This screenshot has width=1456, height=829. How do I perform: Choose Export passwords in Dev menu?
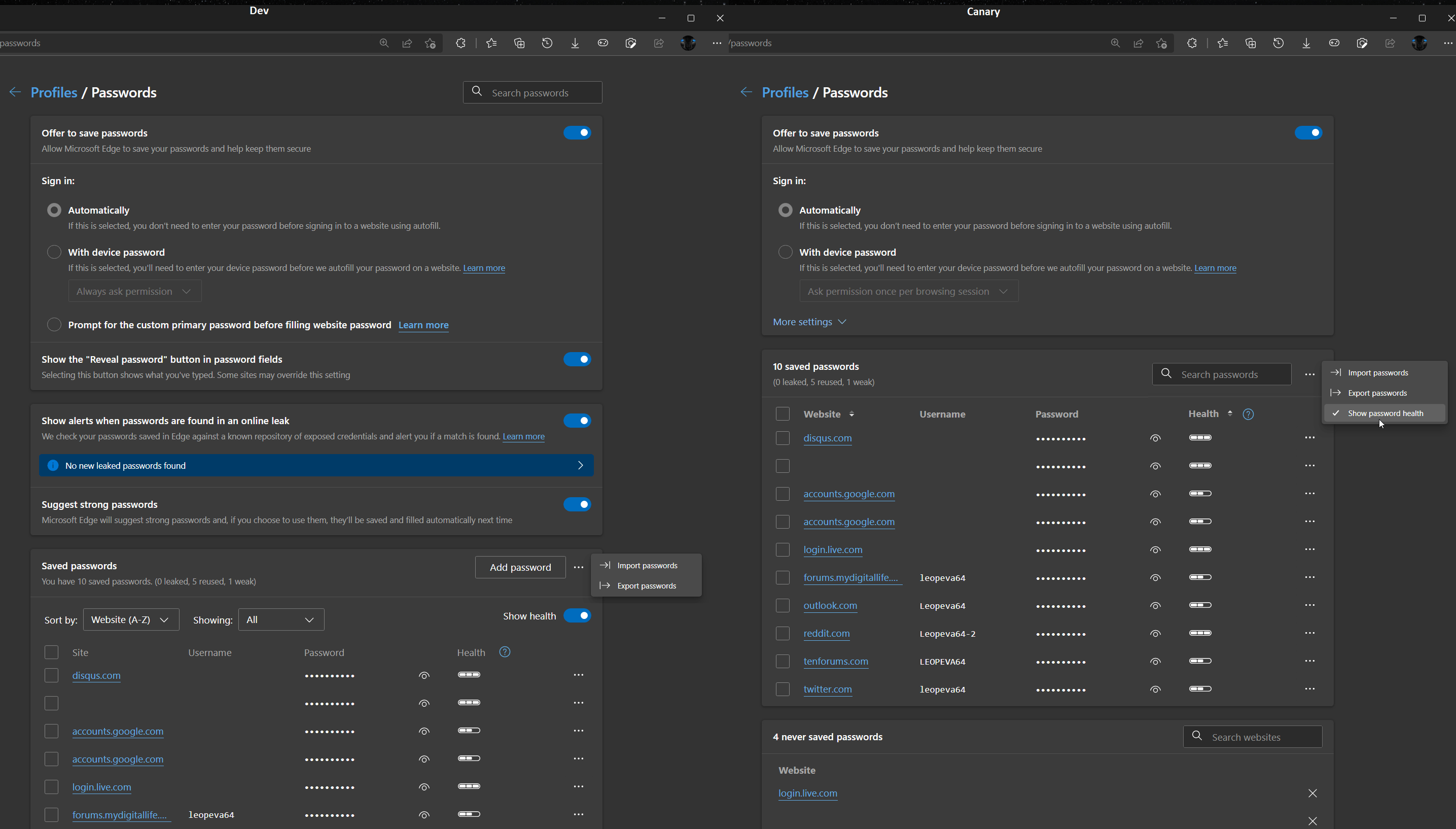tap(647, 585)
